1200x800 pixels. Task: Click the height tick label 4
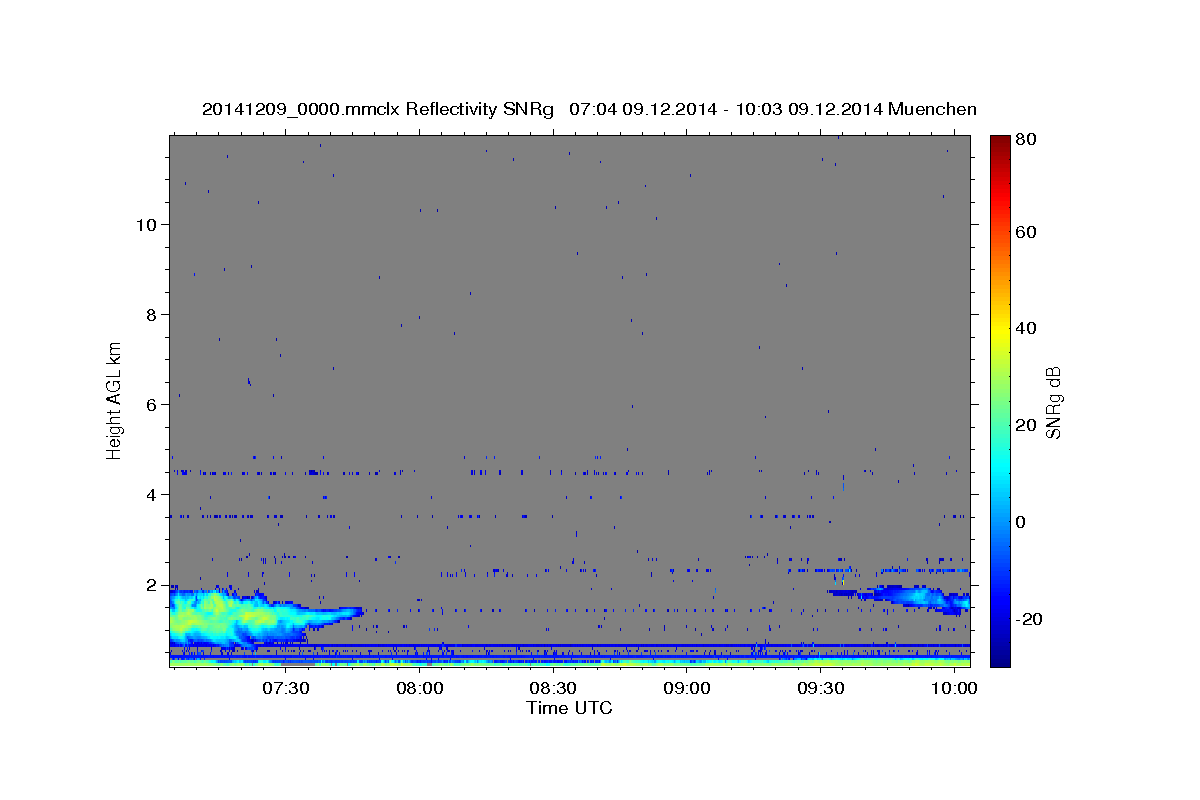click(x=152, y=494)
